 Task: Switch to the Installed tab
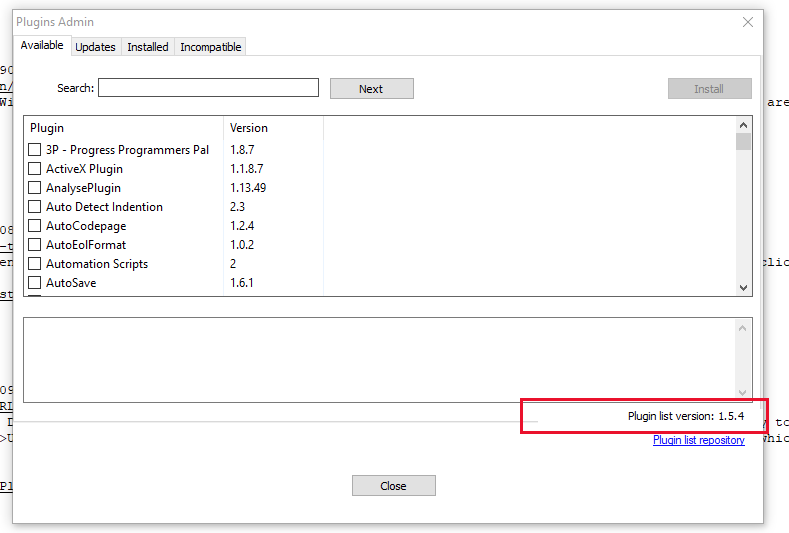pyautogui.click(x=148, y=47)
